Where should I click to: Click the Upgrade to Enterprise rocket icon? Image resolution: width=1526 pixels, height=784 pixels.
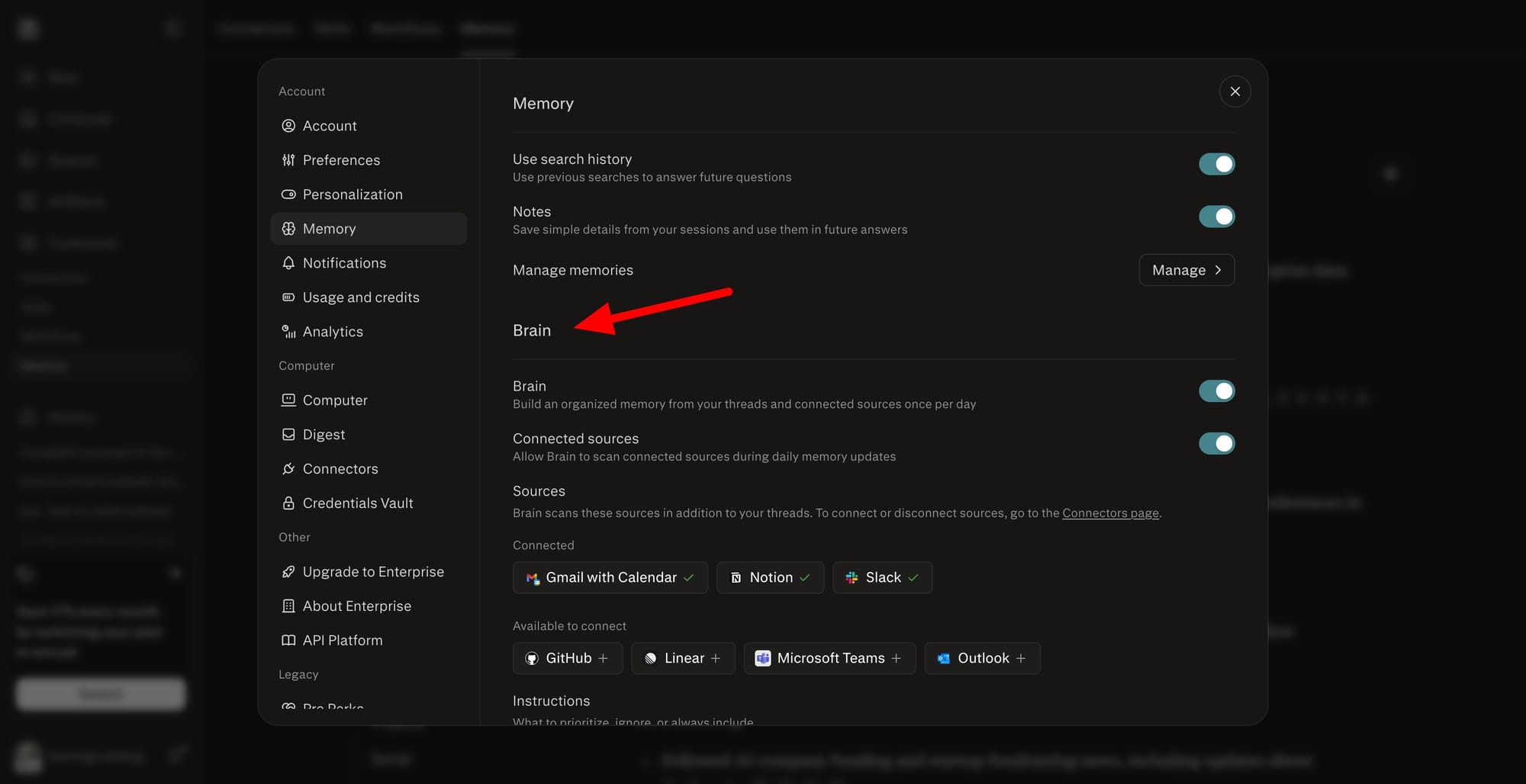pyautogui.click(x=288, y=572)
